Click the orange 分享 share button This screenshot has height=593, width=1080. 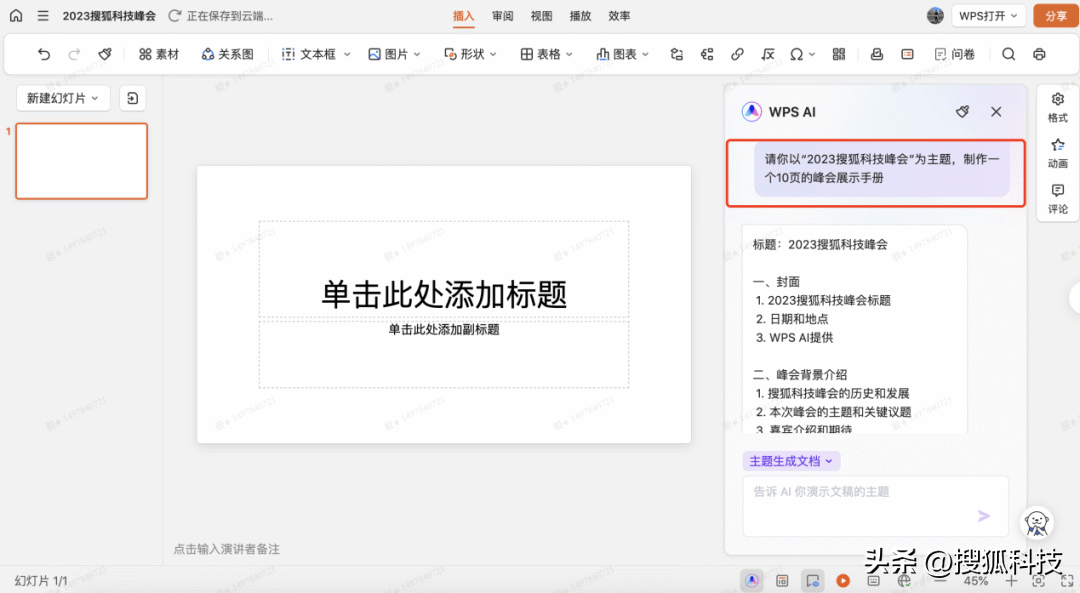pyautogui.click(x=1055, y=16)
